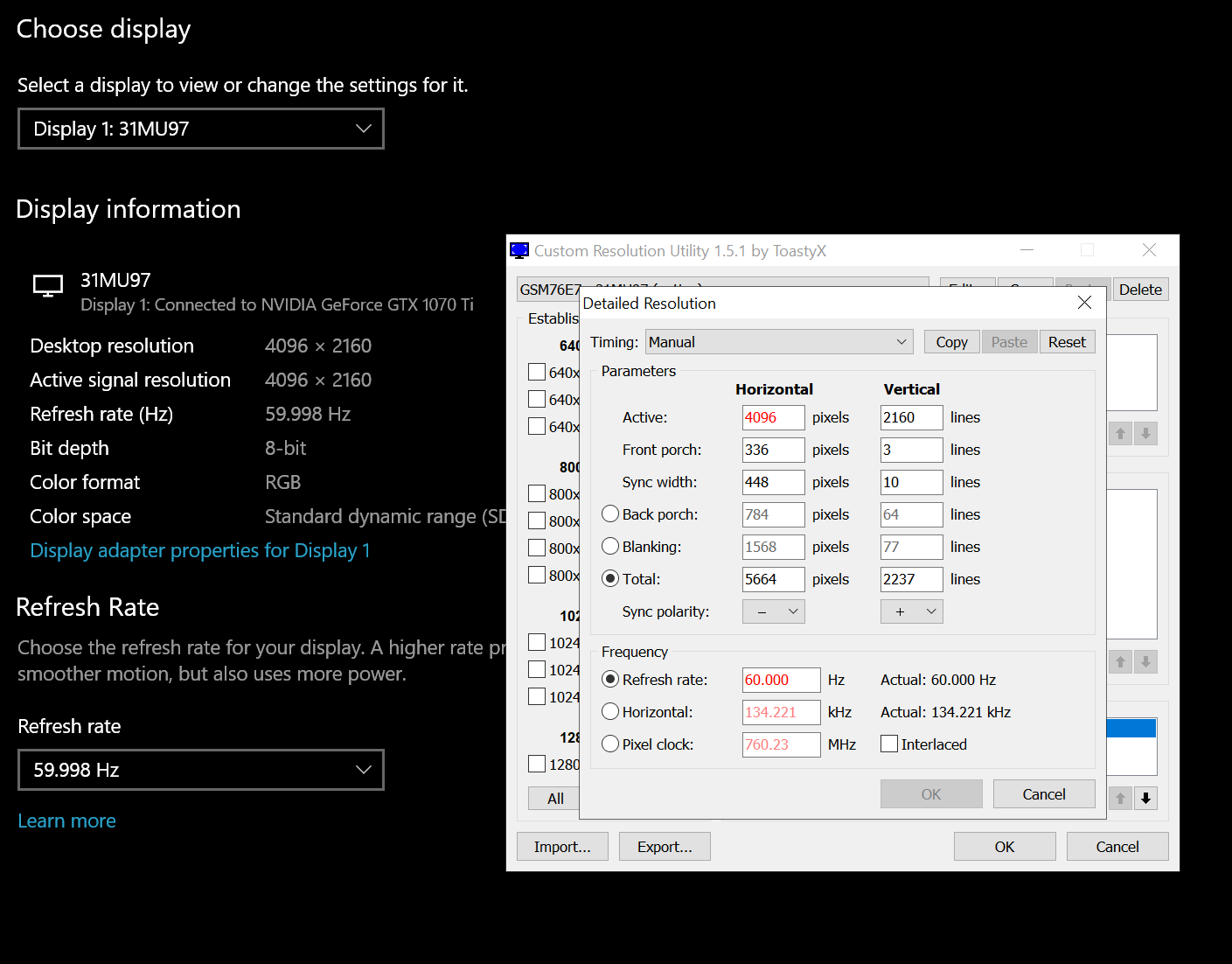Click the Learn more link

66,821
